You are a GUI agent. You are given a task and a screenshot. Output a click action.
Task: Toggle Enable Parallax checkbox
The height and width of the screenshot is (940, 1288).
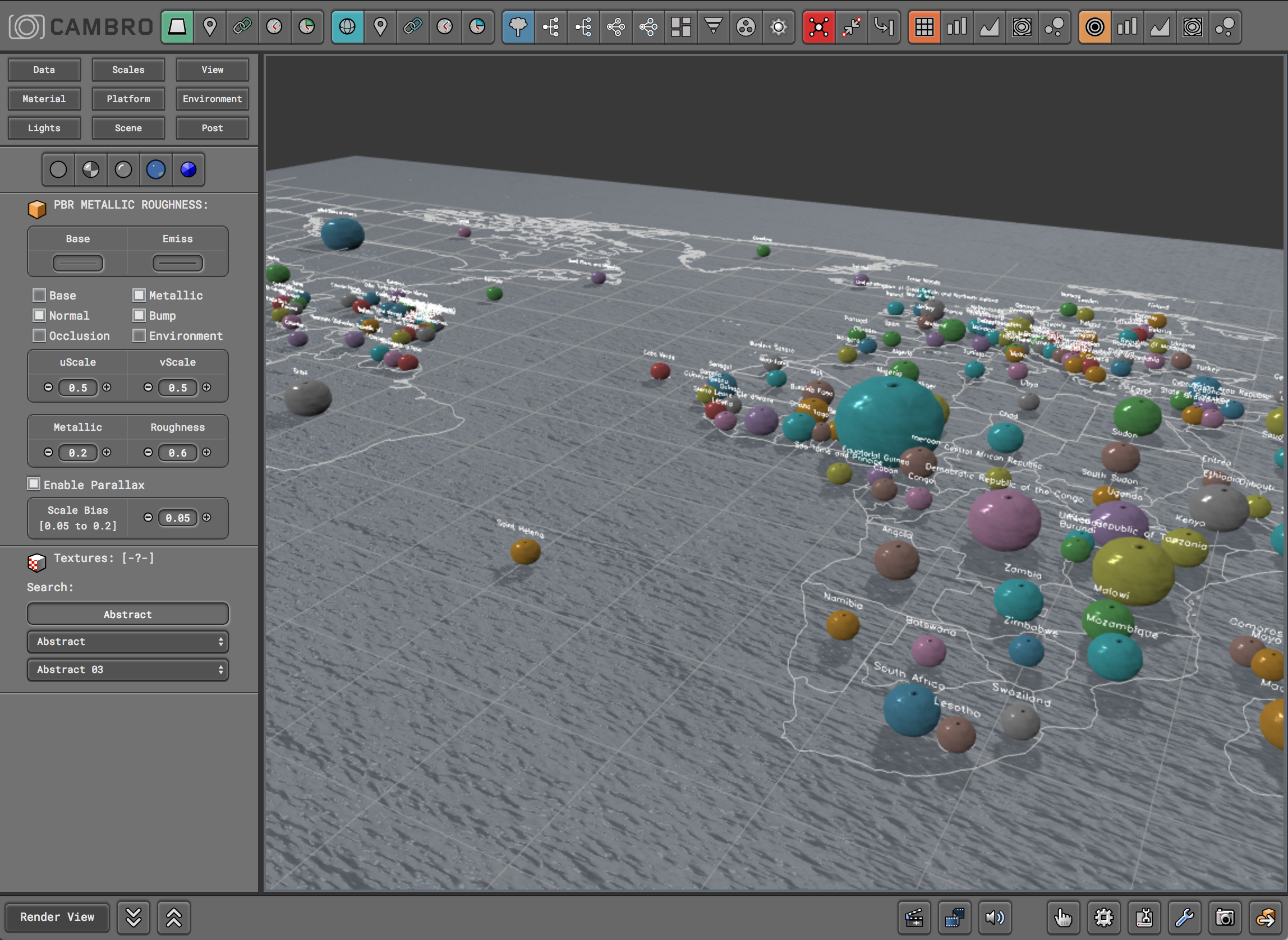coord(34,483)
